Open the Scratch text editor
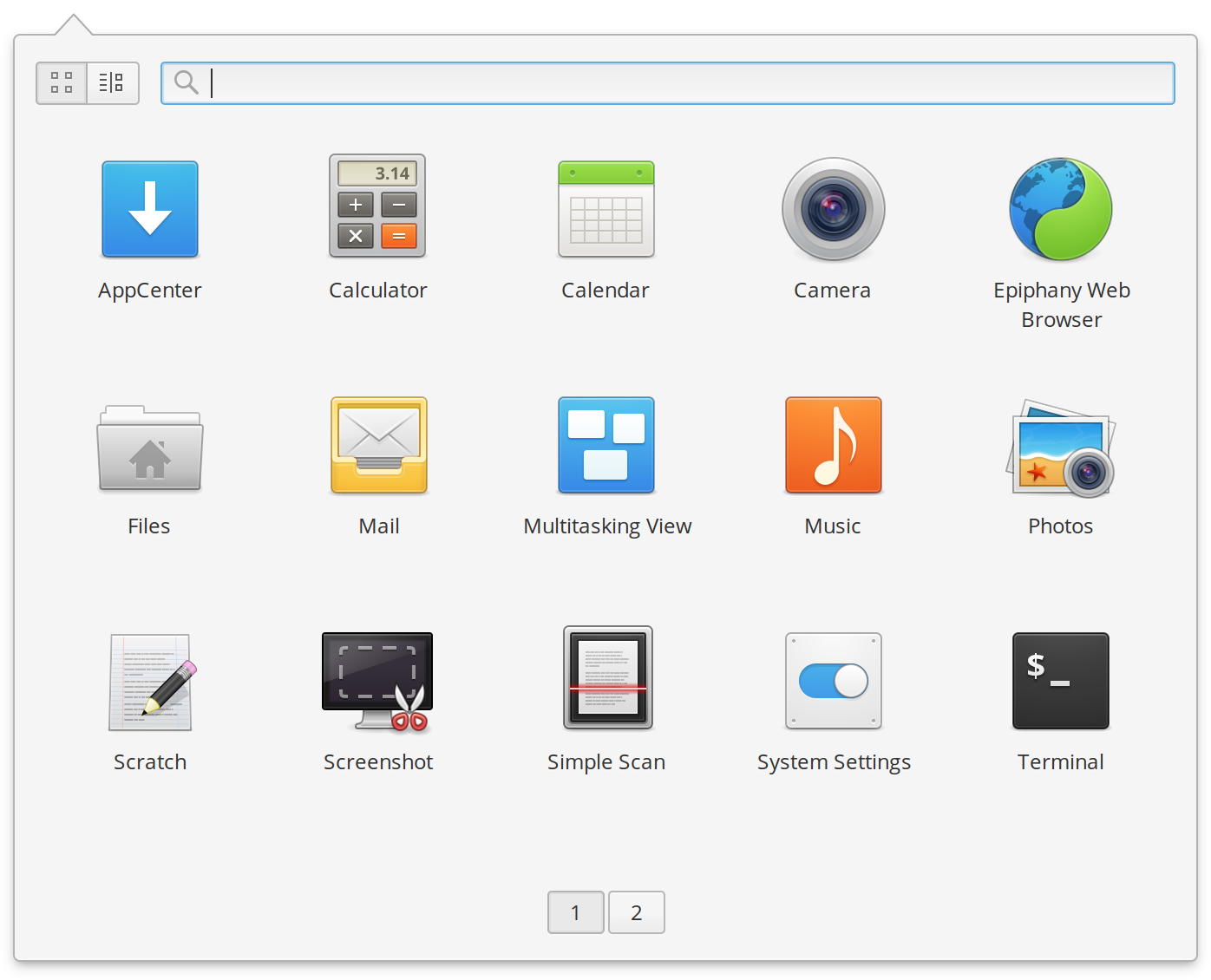 152,682
